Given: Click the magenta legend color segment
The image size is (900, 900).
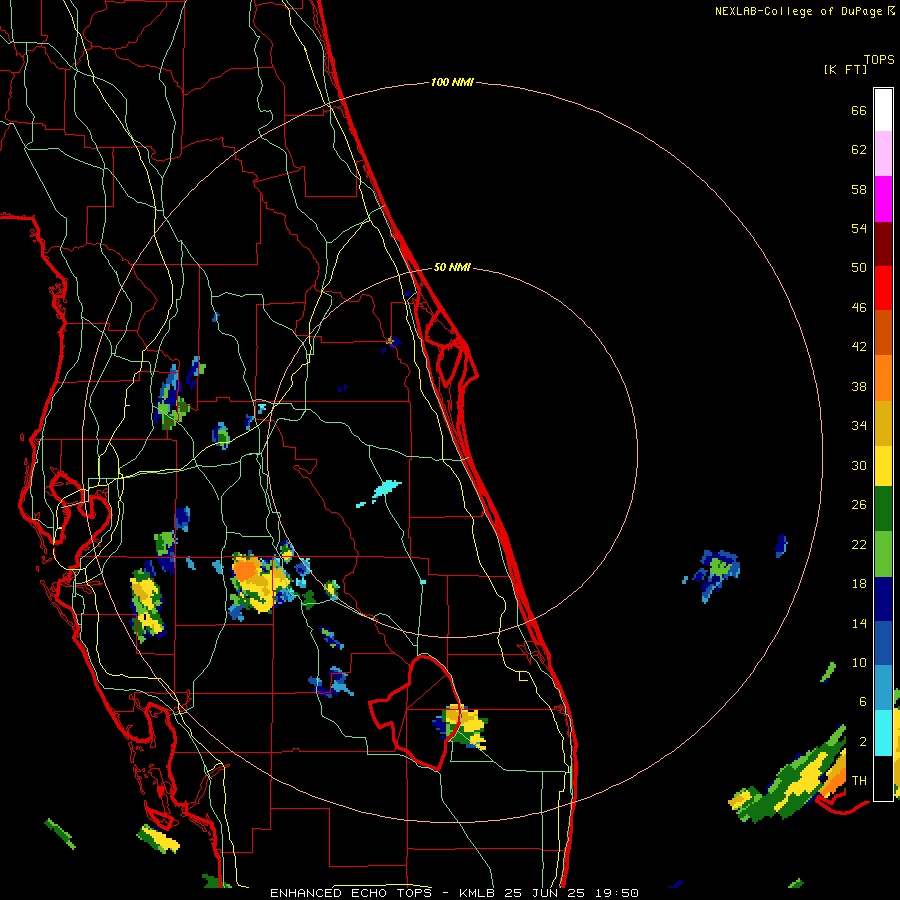Looking at the screenshot, I should coord(883,199).
